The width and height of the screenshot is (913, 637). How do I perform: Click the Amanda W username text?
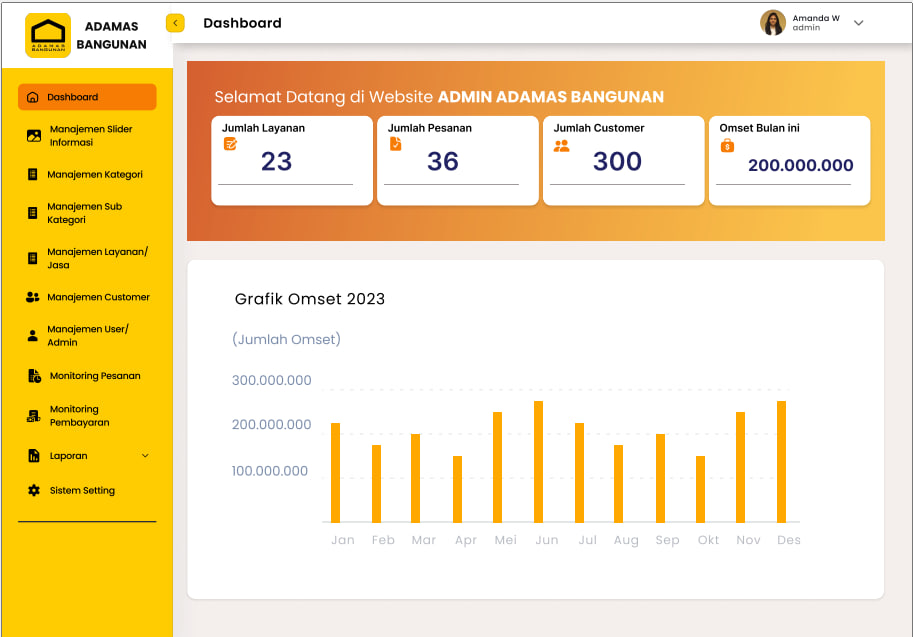pyautogui.click(x=816, y=18)
